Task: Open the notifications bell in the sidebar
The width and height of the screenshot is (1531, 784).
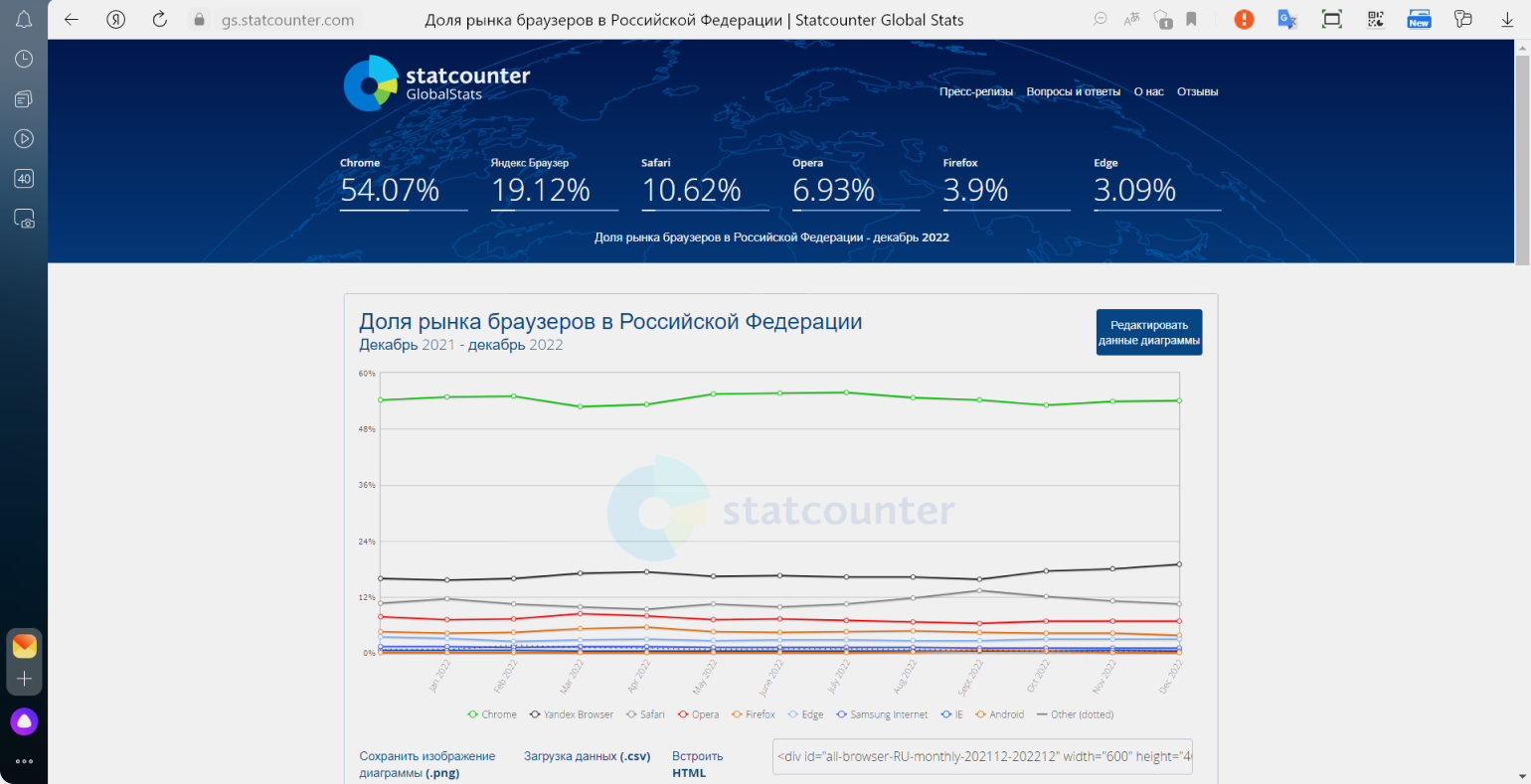Action: (x=24, y=20)
